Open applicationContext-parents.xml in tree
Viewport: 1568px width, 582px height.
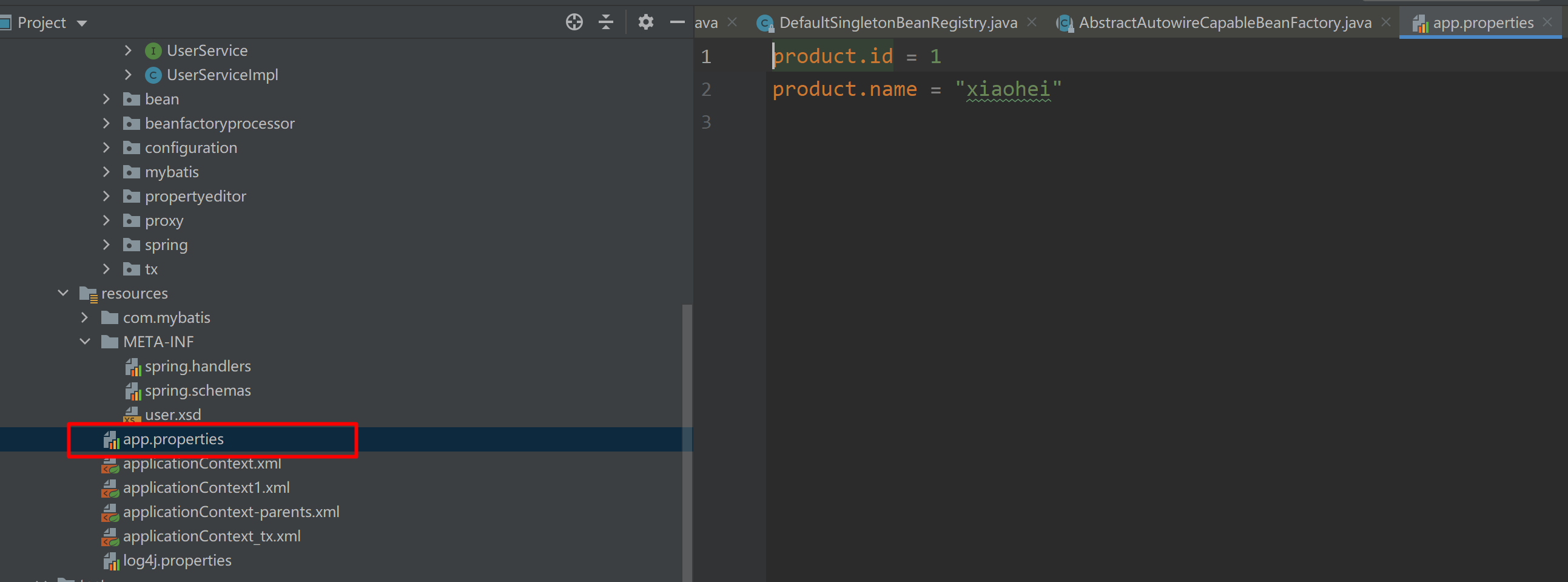(x=231, y=513)
